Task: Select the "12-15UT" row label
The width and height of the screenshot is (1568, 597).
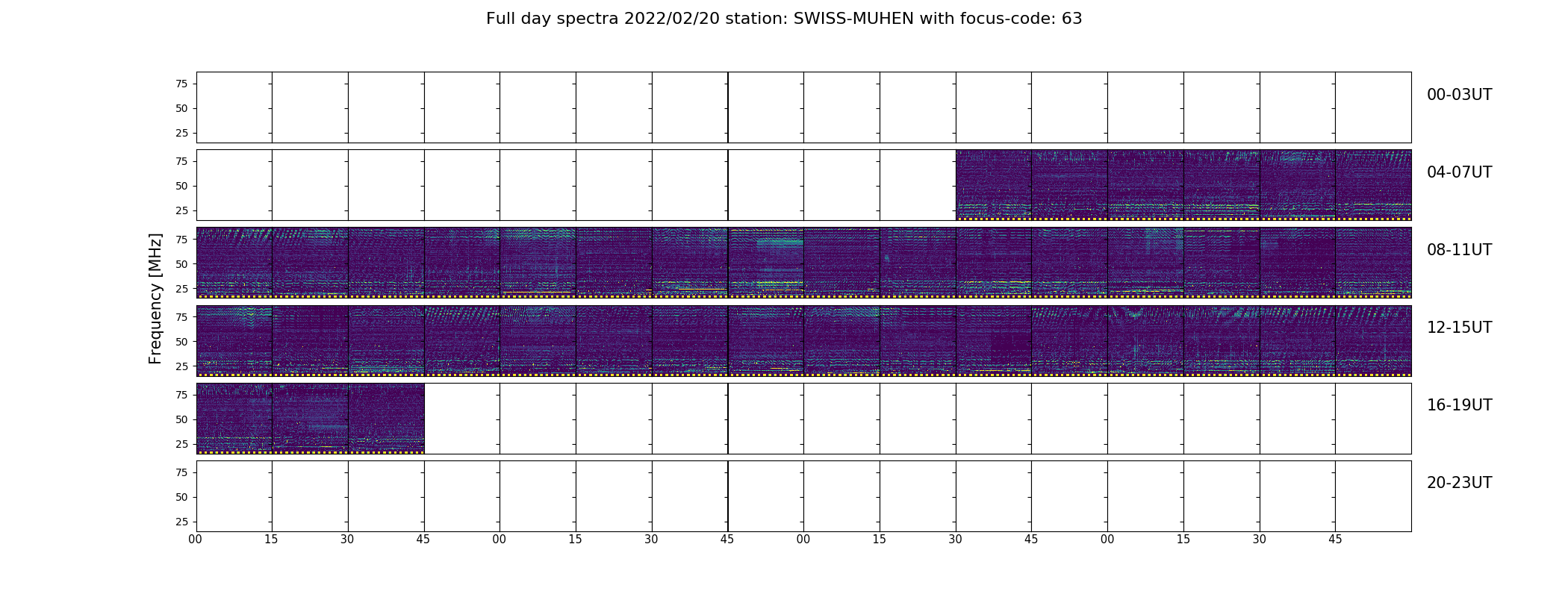Action: 1459,328
